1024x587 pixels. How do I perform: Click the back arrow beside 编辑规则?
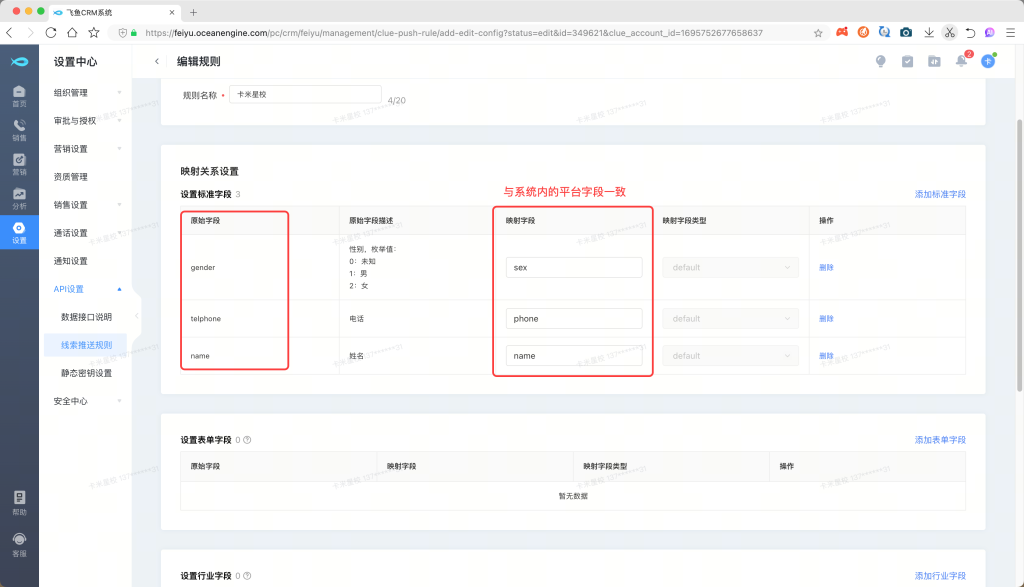click(x=157, y=61)
